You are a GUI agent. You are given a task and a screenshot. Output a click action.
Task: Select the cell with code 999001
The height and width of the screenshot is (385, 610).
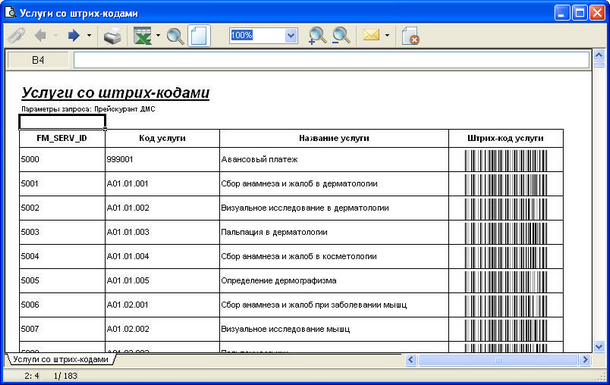[x=162, y=159]
